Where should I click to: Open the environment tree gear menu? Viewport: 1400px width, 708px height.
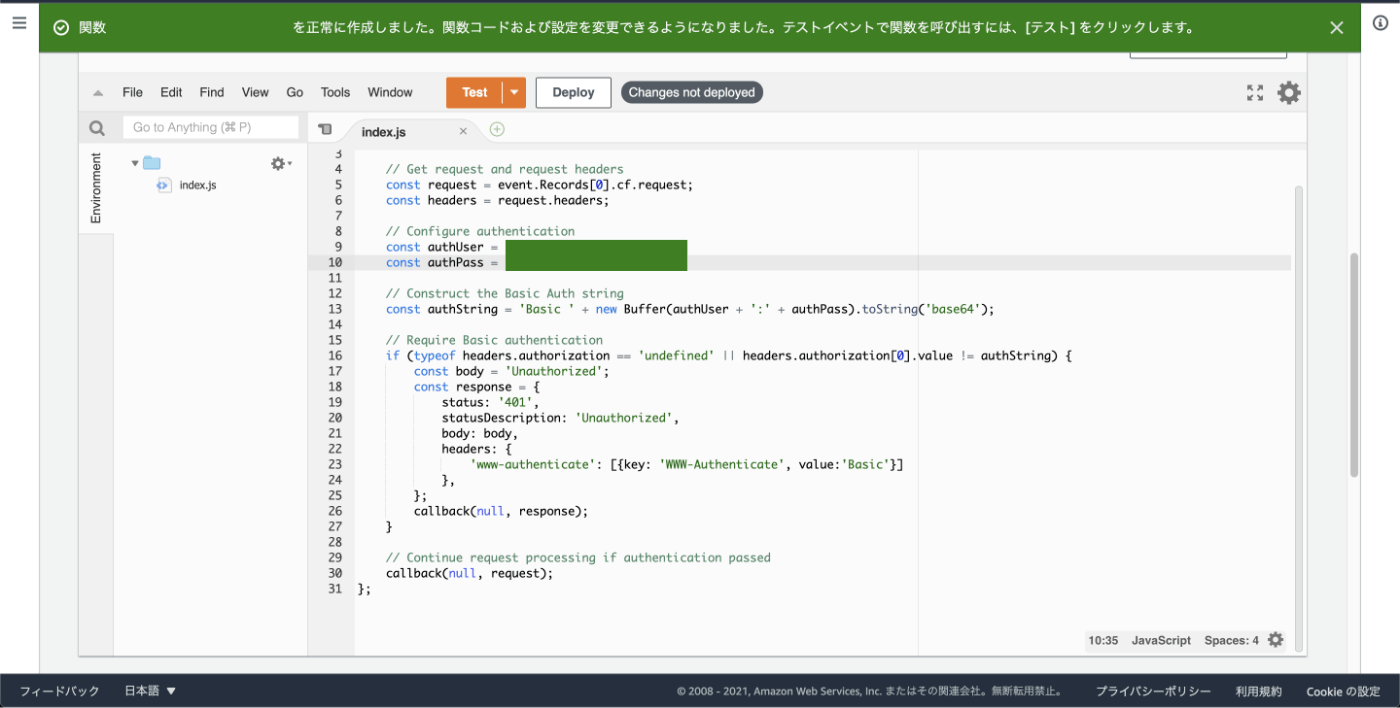[x=281, y=163]
